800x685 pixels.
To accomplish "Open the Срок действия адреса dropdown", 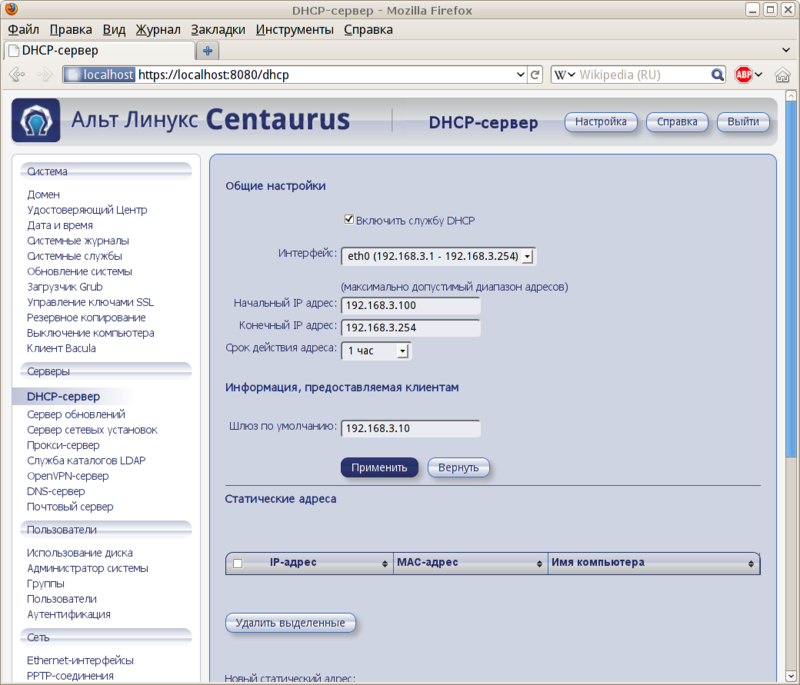I will click(376, 351).
